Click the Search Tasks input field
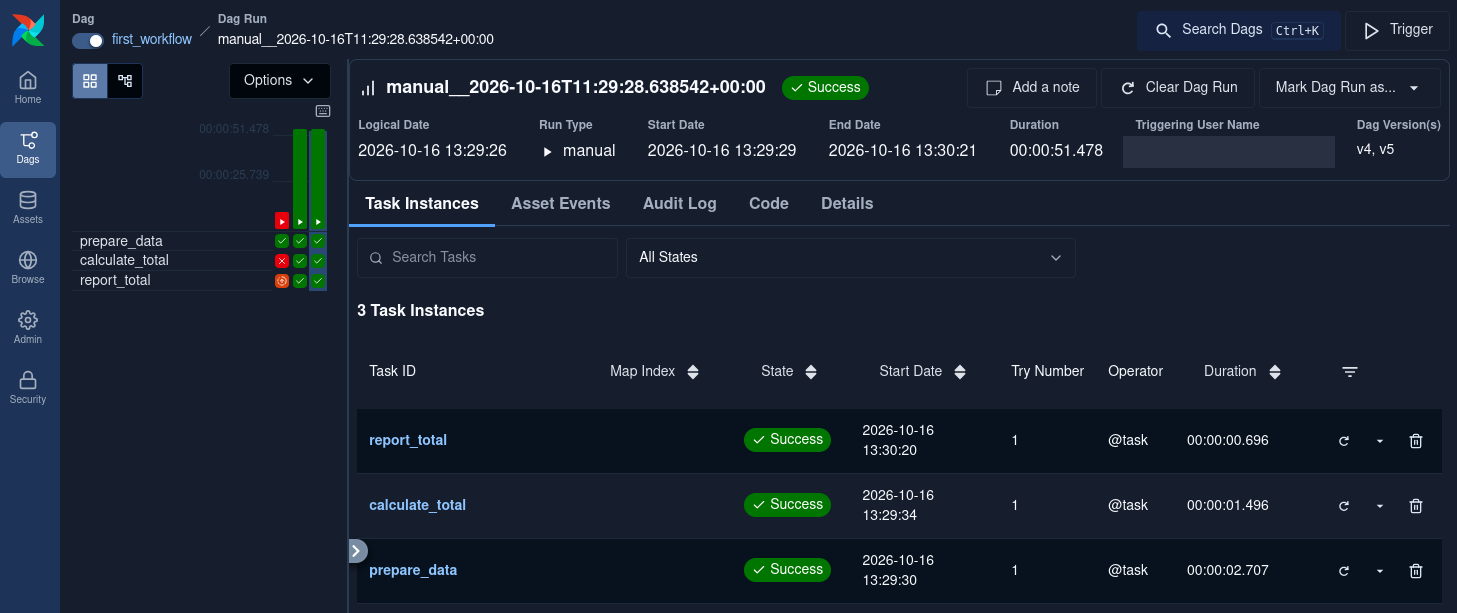1457x613 pixels. pyautogui.click(x=487, y=257)
